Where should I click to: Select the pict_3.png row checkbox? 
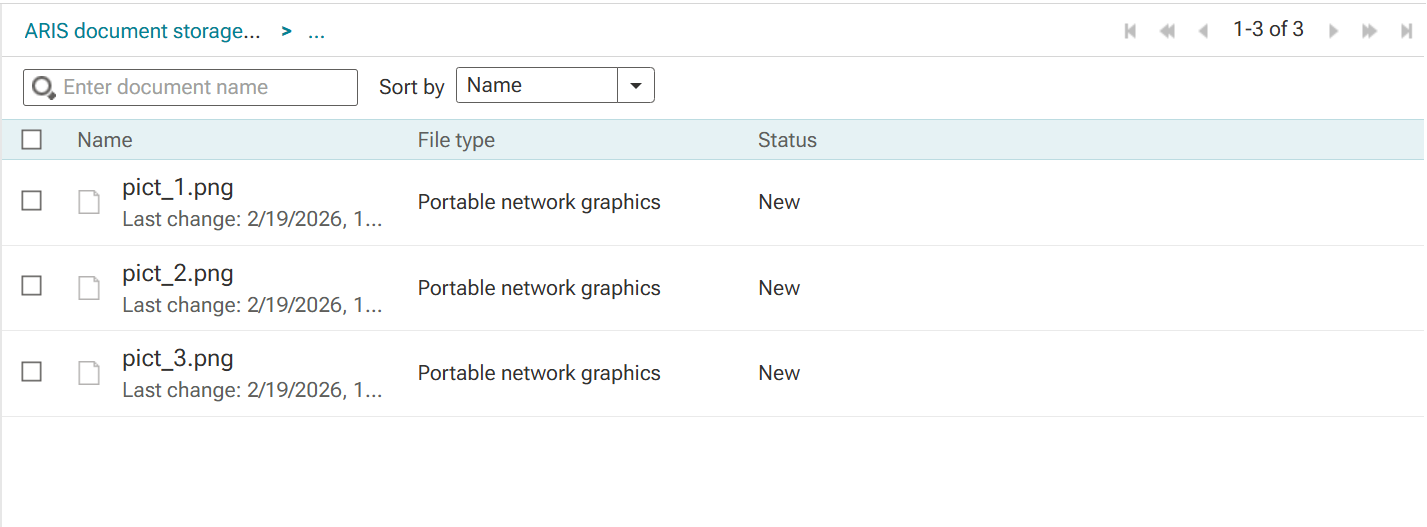click(x=32, y=372)
